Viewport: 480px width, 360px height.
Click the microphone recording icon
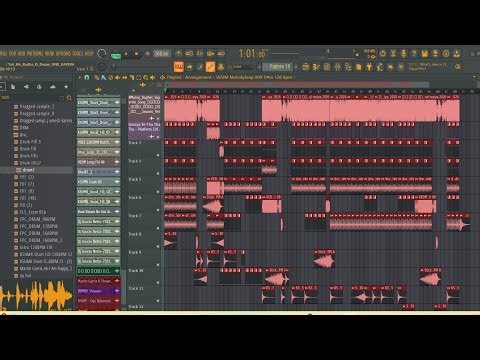pos(403,54)
